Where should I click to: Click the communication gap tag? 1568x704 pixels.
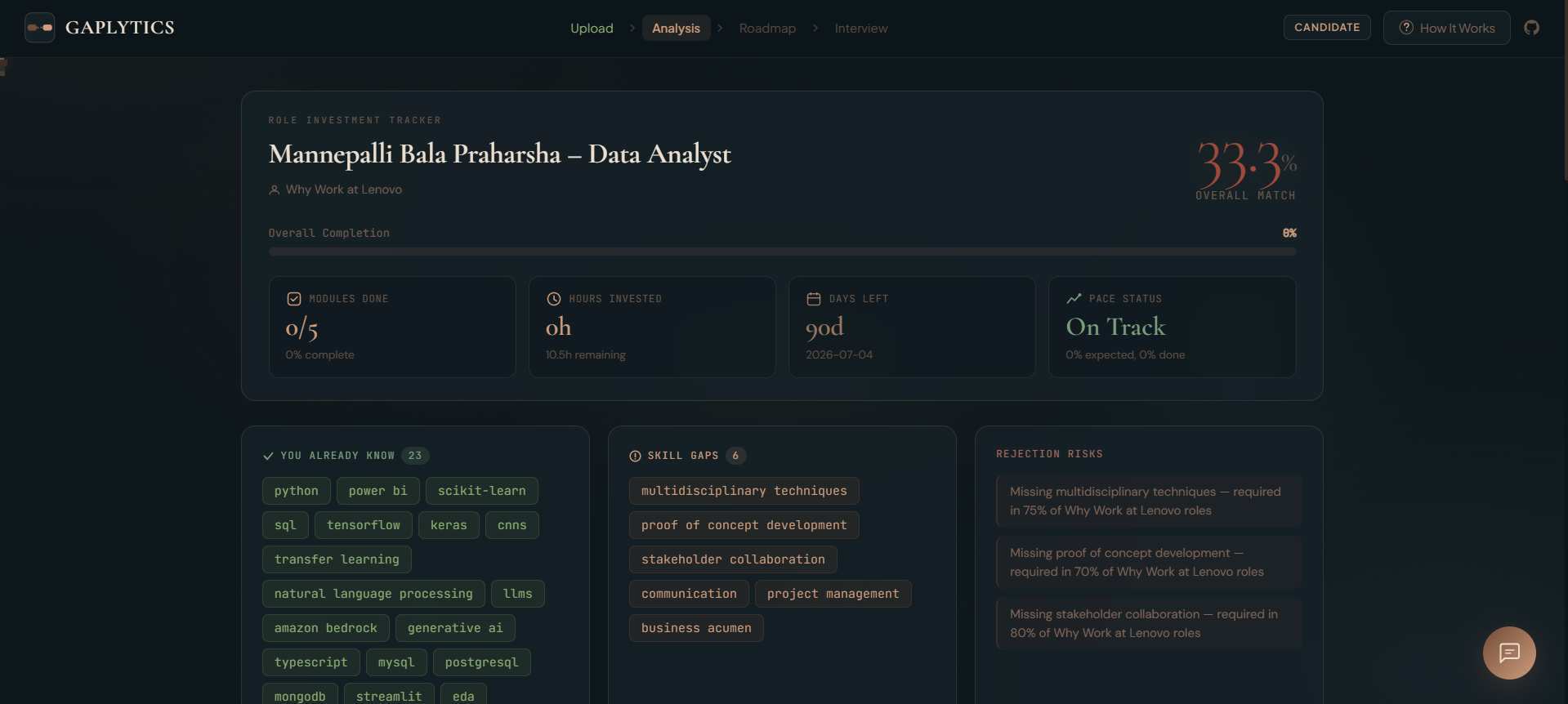coord(689,594)
